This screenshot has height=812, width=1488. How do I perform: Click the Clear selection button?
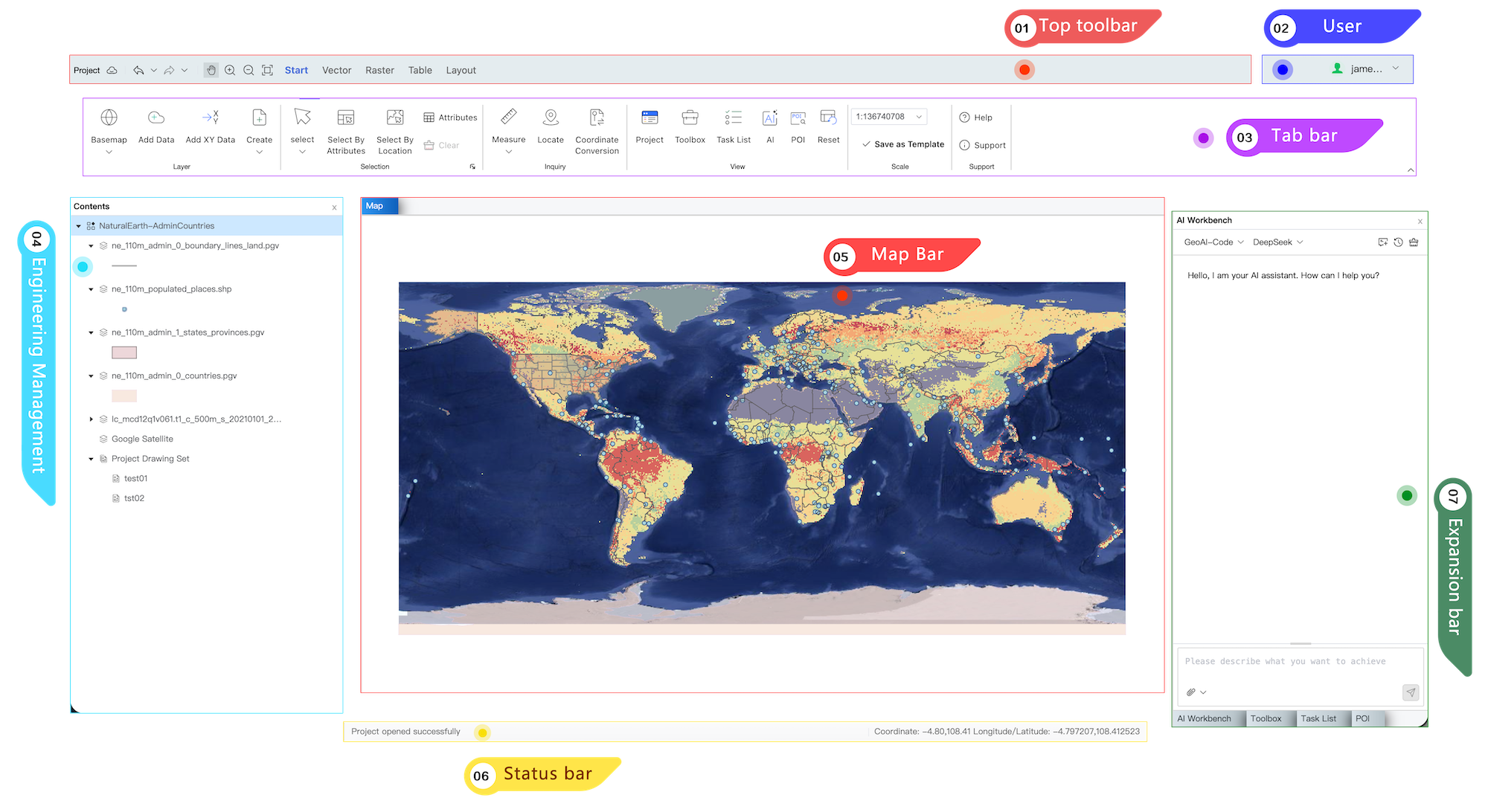coord(441,146)
